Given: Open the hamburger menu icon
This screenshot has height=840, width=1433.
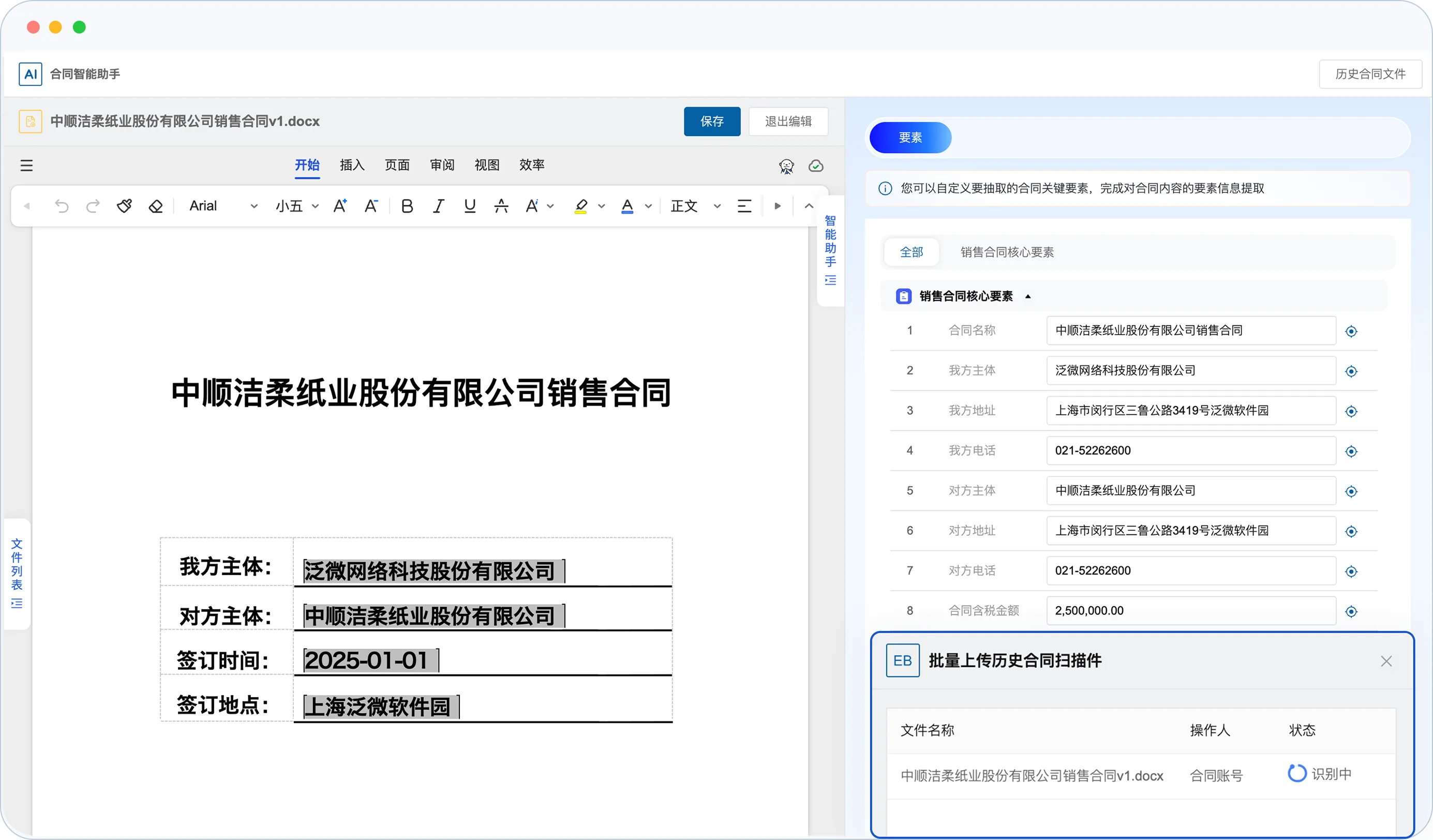Looking at the screenshot, I should coord(27,166).
